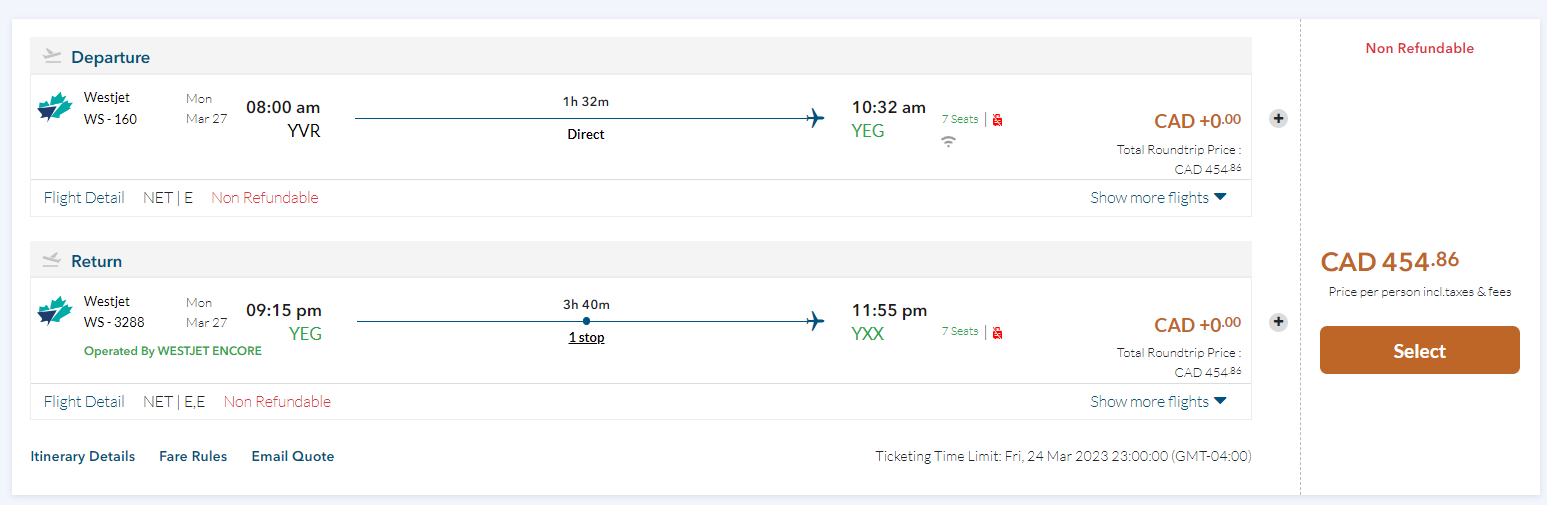This screenshot has width=1547, height=505.
Task: Click the Westjet logo on departure flight
Action: coord(55,106)
